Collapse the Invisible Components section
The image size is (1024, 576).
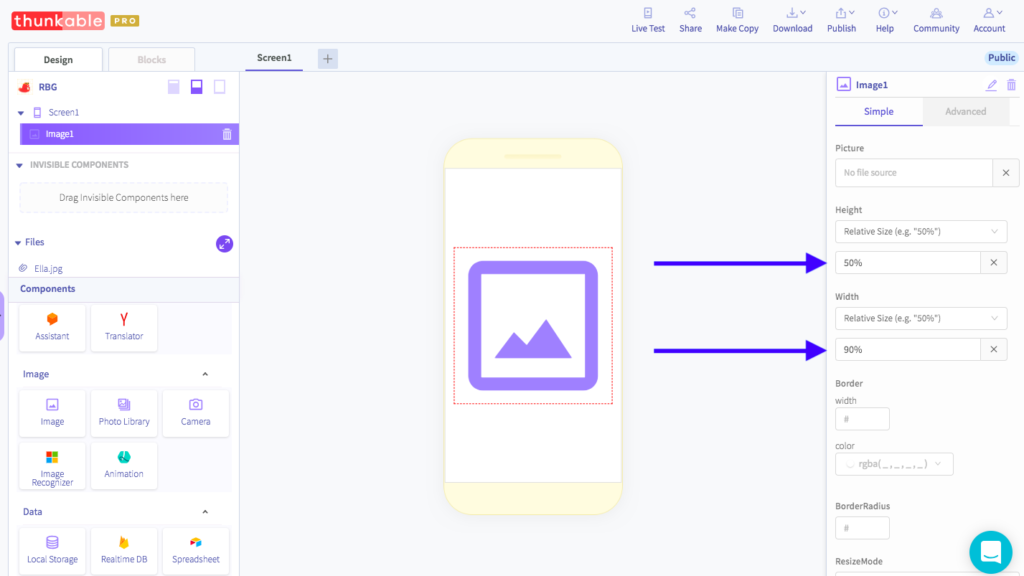pos(20,165)
